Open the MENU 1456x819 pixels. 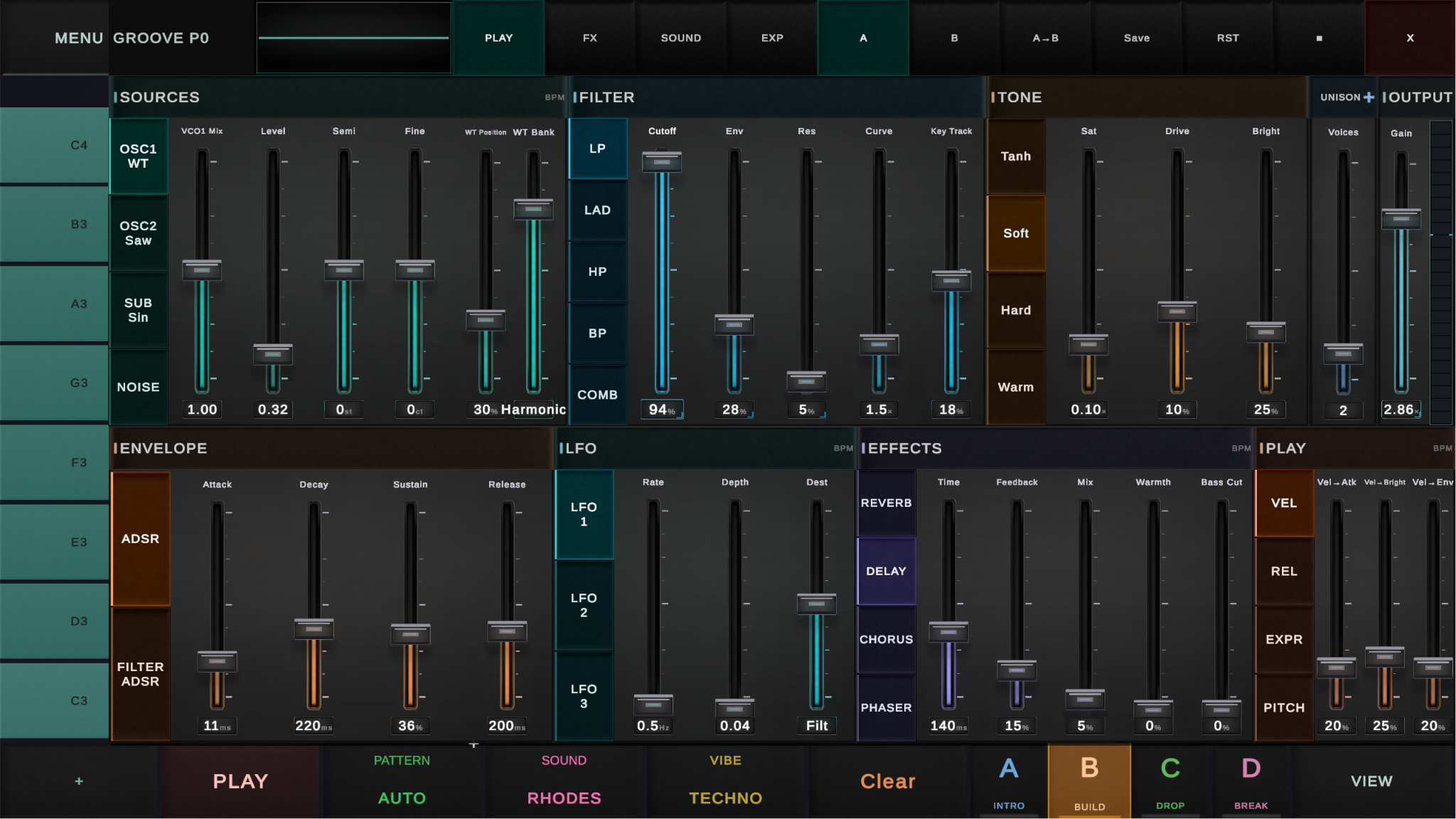click(x=79, y=38)
